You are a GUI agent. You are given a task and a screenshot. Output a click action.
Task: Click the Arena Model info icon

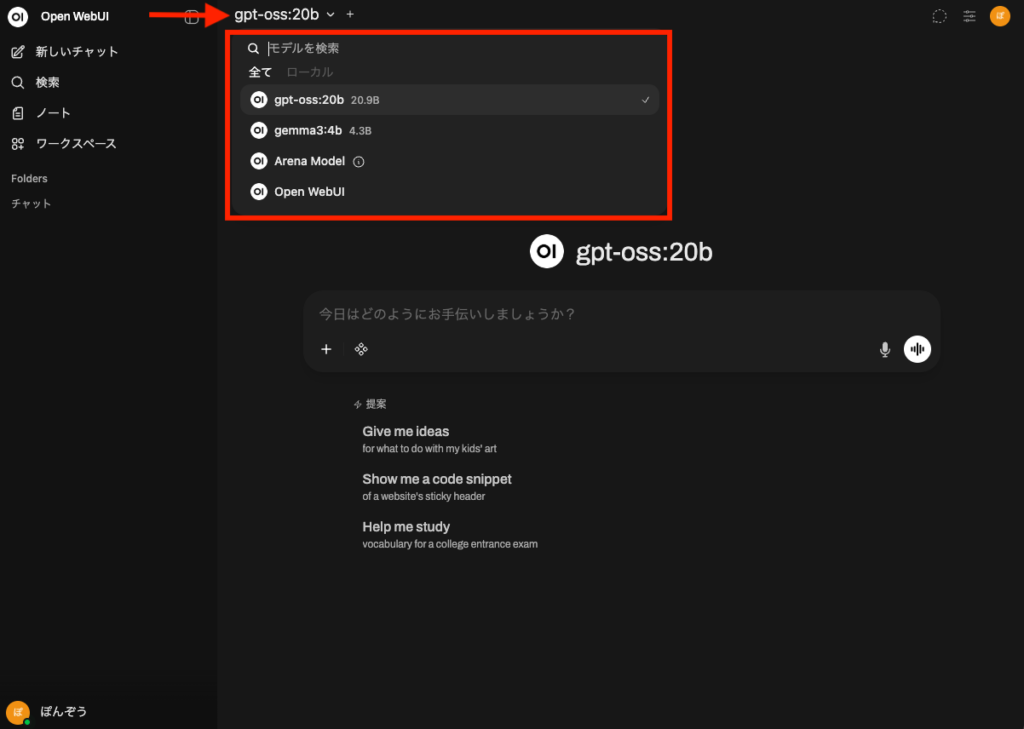coord(359,161)
